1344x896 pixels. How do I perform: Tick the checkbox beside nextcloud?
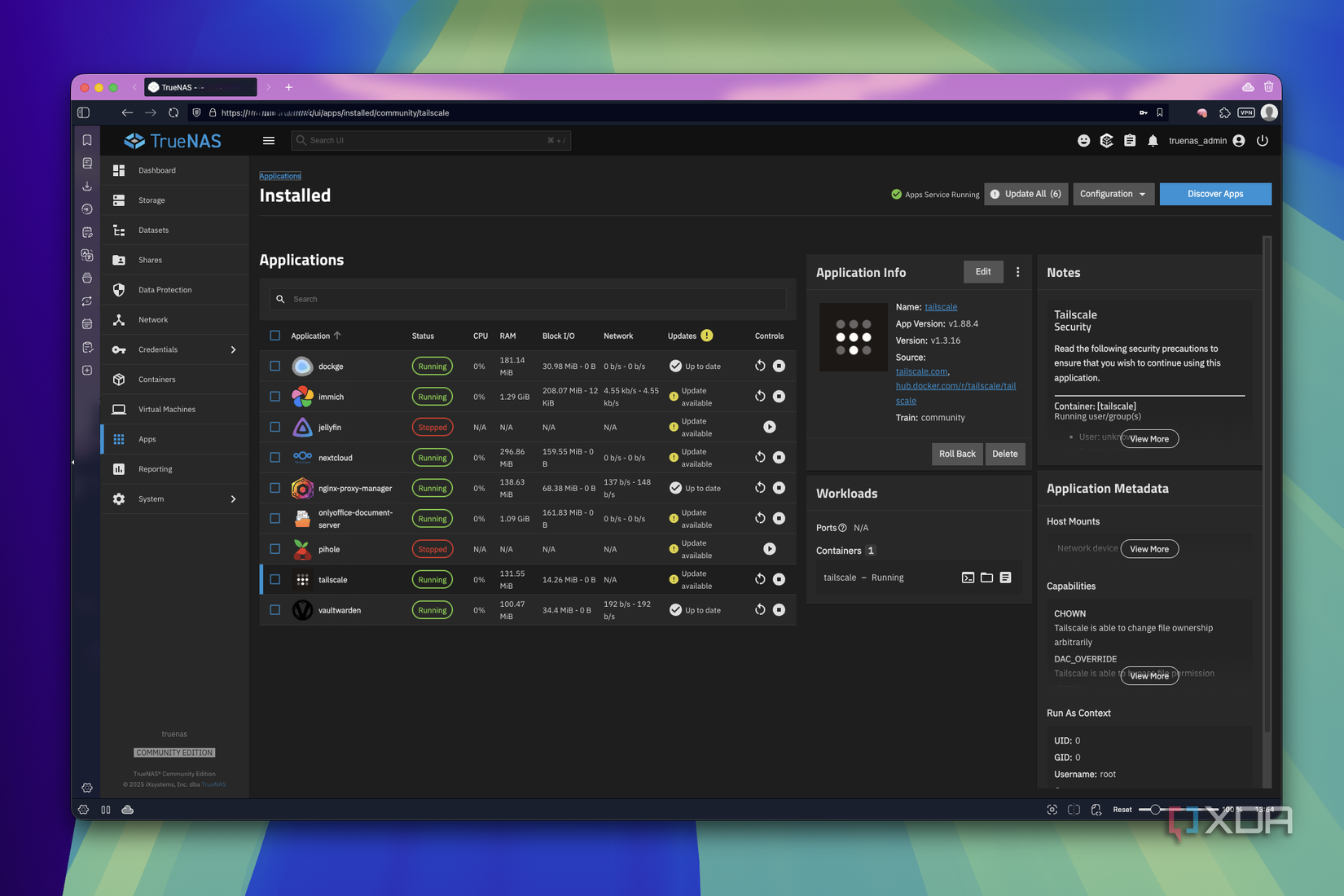(275, 457)
